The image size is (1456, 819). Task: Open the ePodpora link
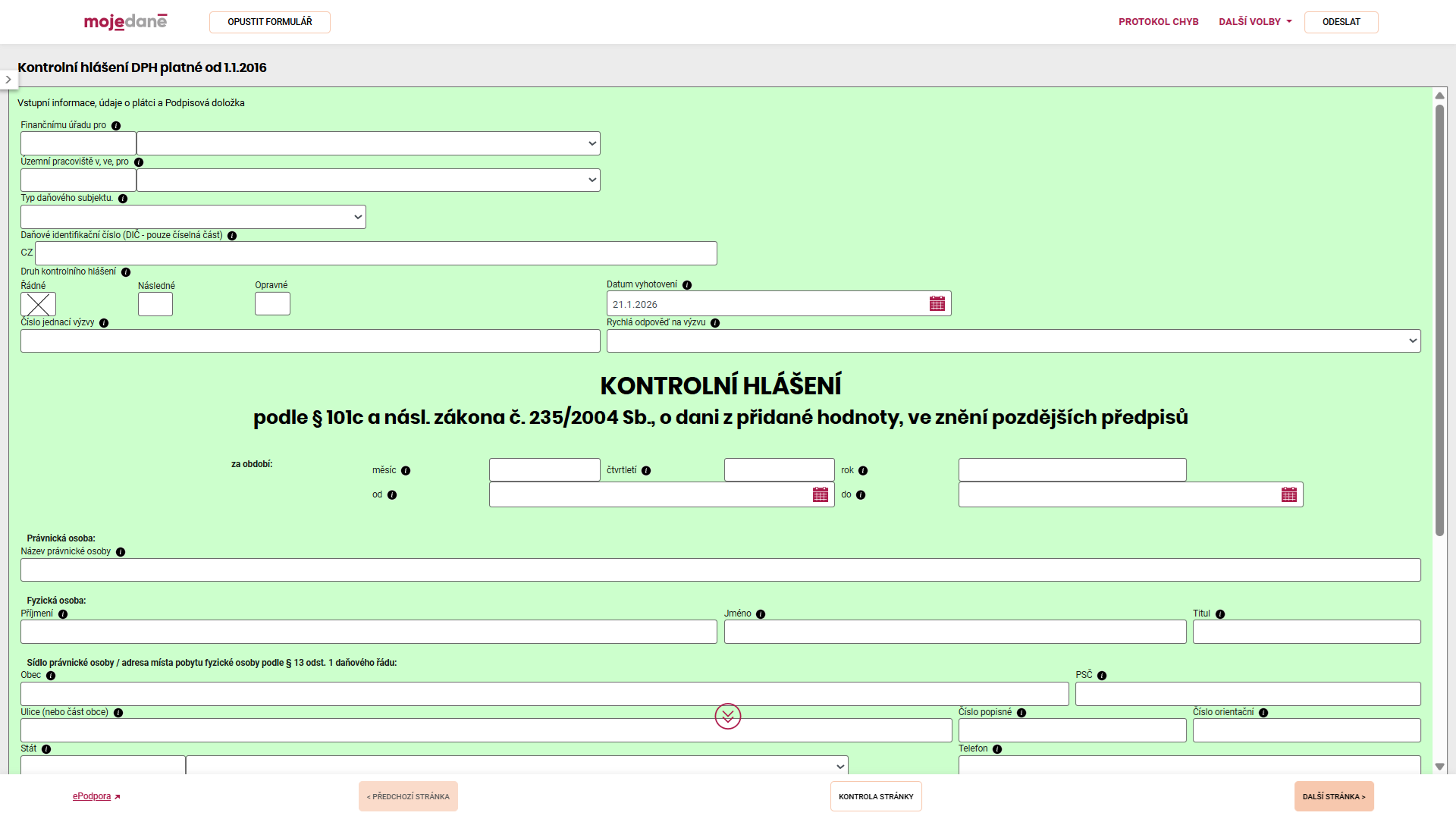point(92,796)
